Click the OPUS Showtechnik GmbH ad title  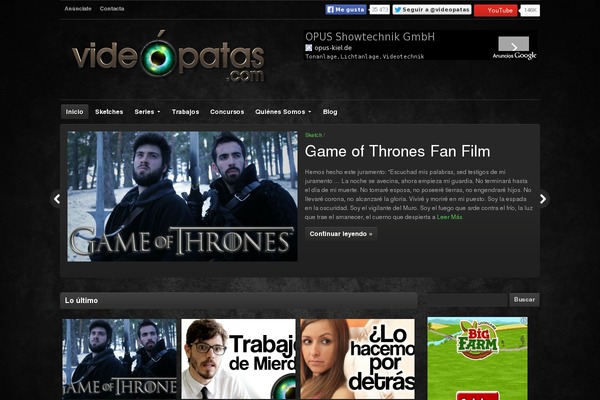click(x=370, y=37)
